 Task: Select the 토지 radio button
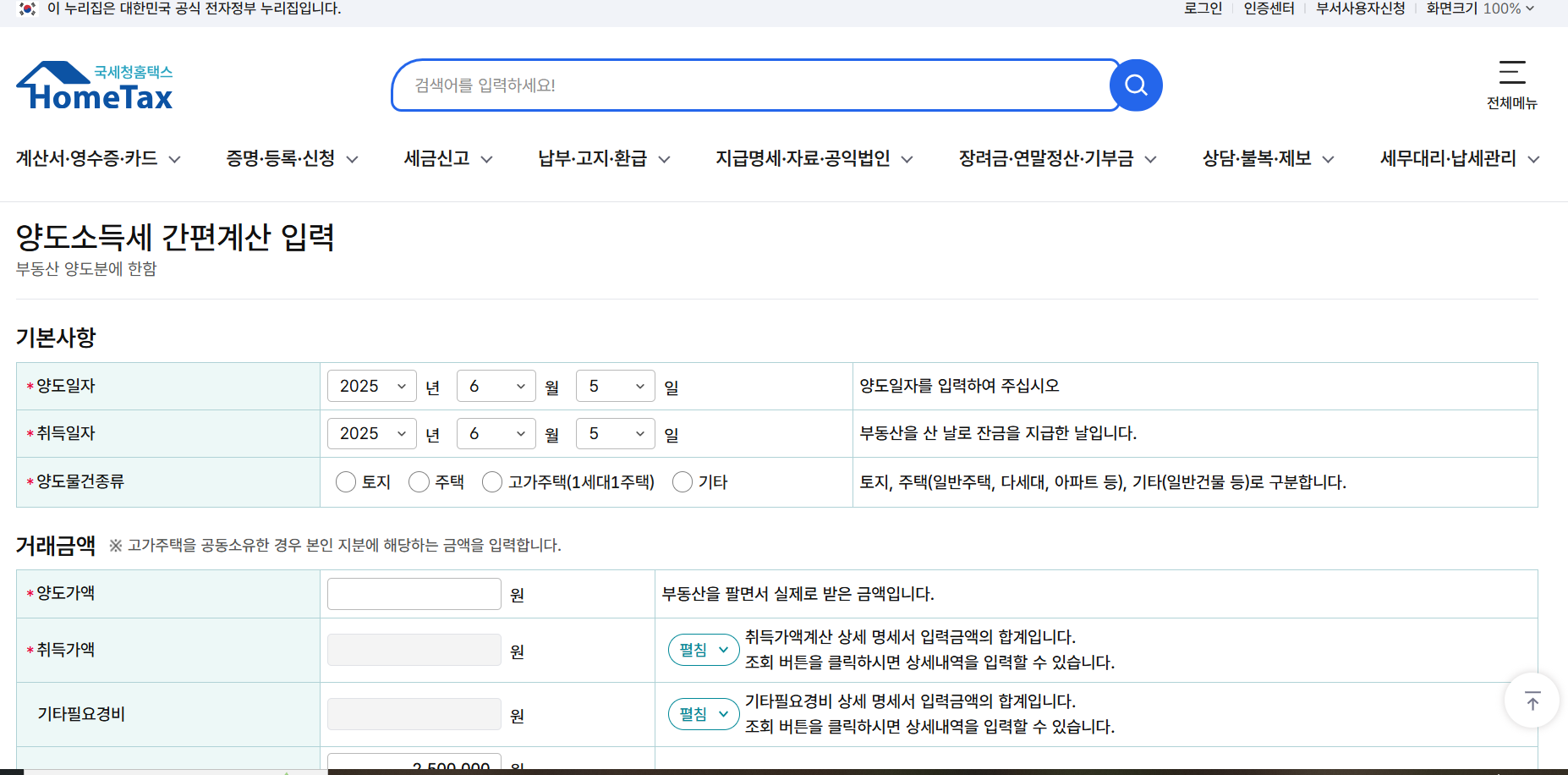click(345, 481)
